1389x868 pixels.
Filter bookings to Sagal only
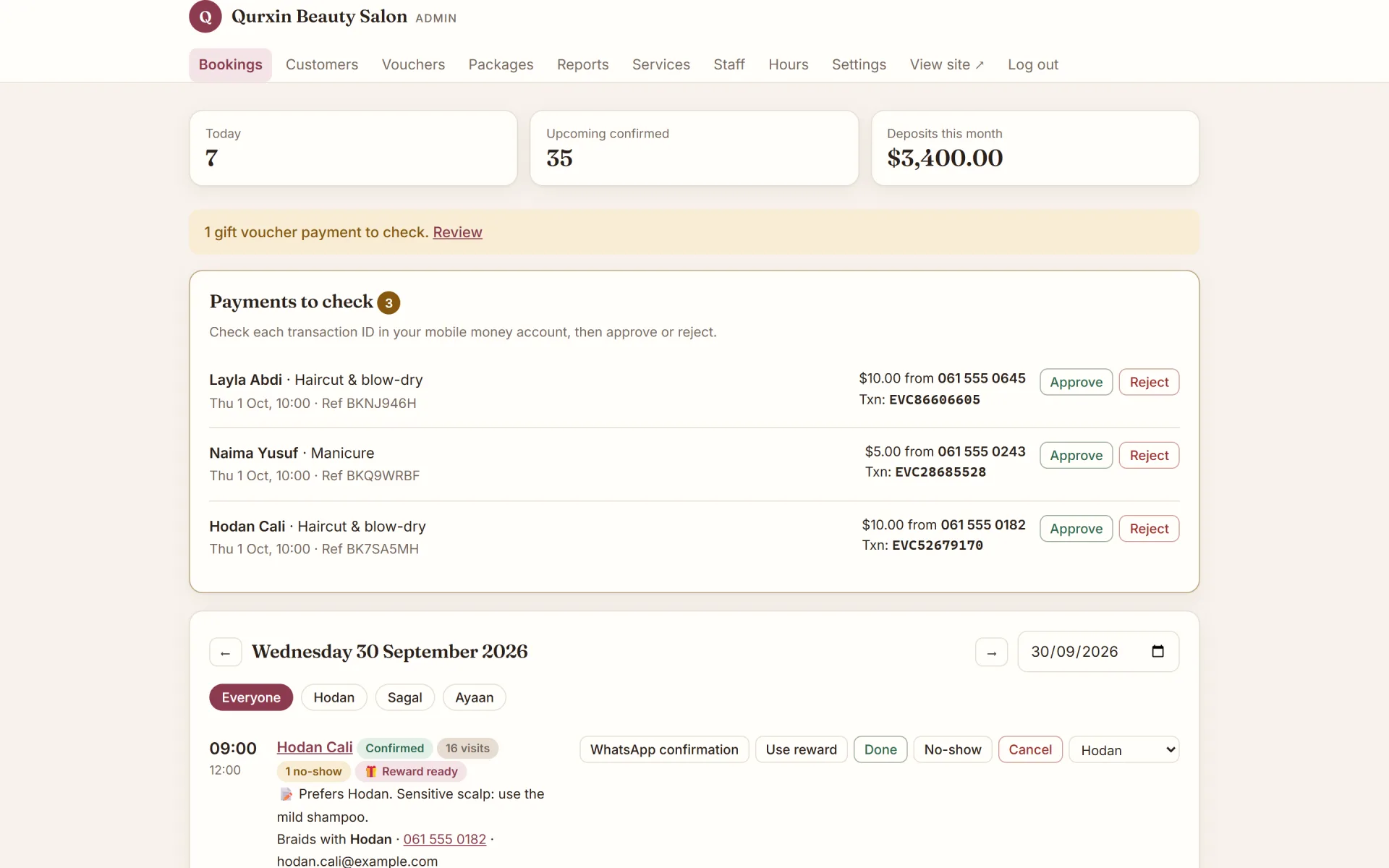[404, 697]
